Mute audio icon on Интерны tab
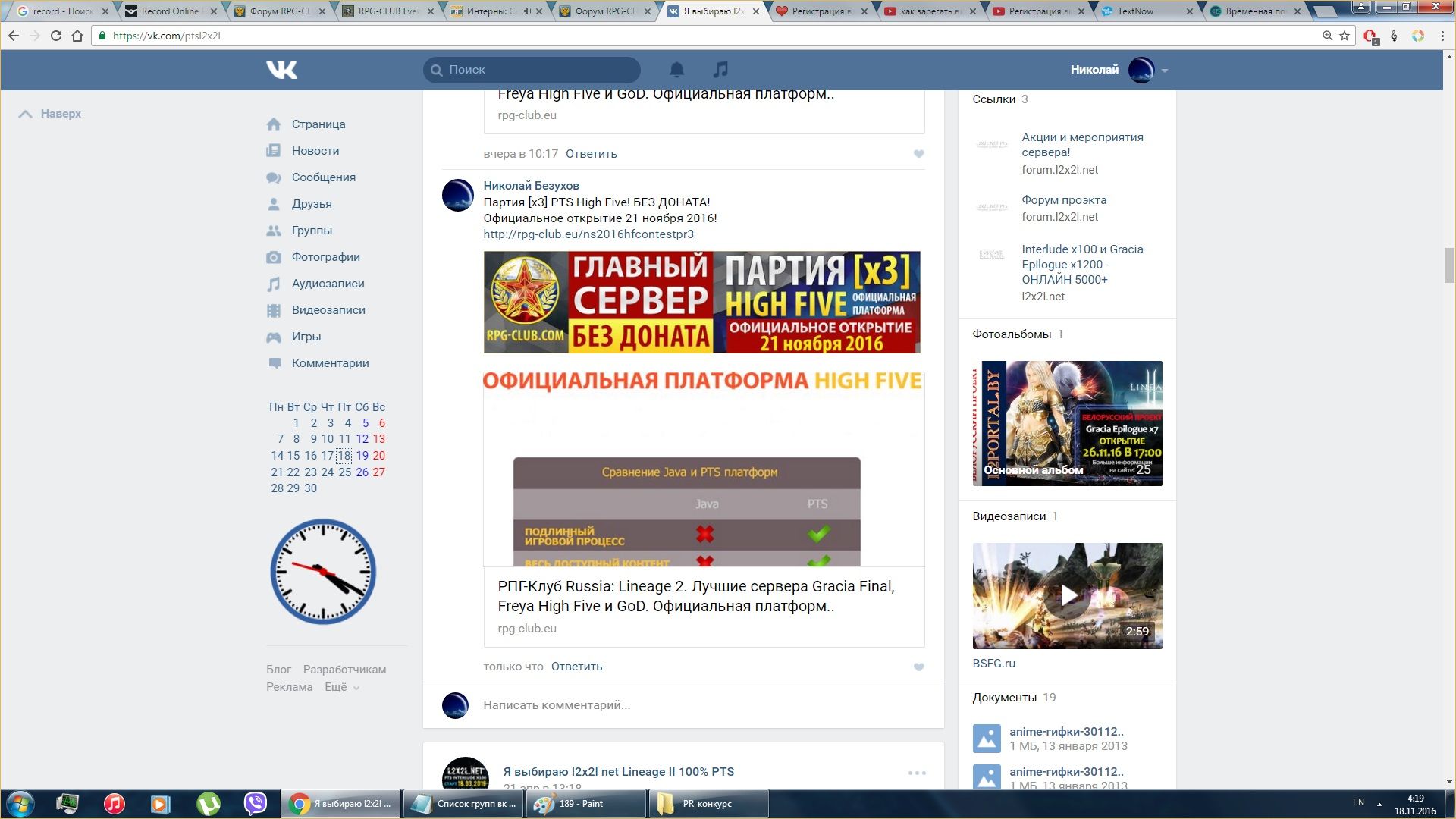 coord(526,11)
